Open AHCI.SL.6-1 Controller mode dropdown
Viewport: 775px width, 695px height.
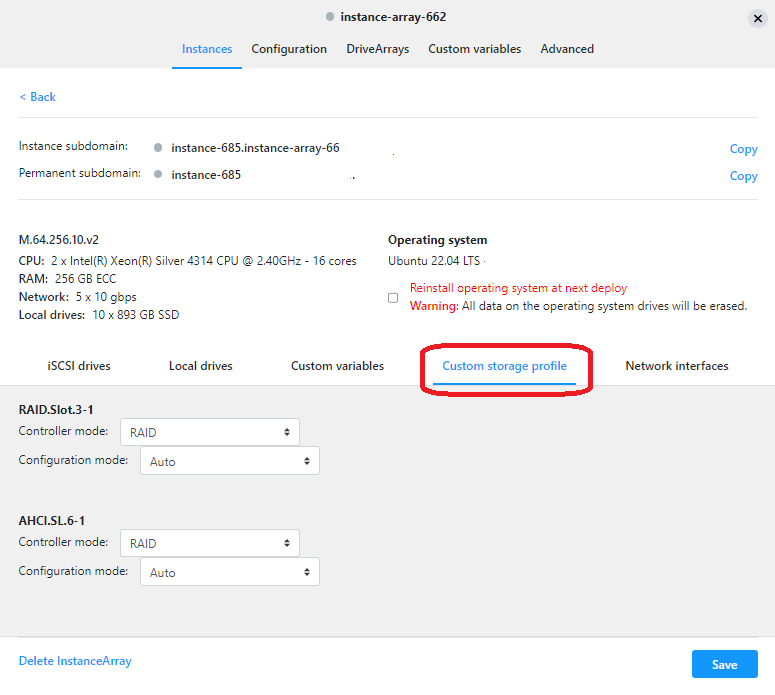click(x=209, y=543)
